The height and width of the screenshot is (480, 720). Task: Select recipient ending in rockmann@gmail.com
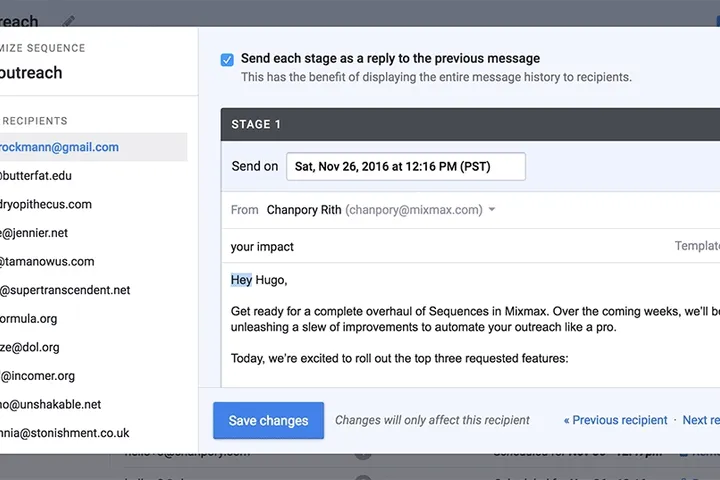pos(94,147)
